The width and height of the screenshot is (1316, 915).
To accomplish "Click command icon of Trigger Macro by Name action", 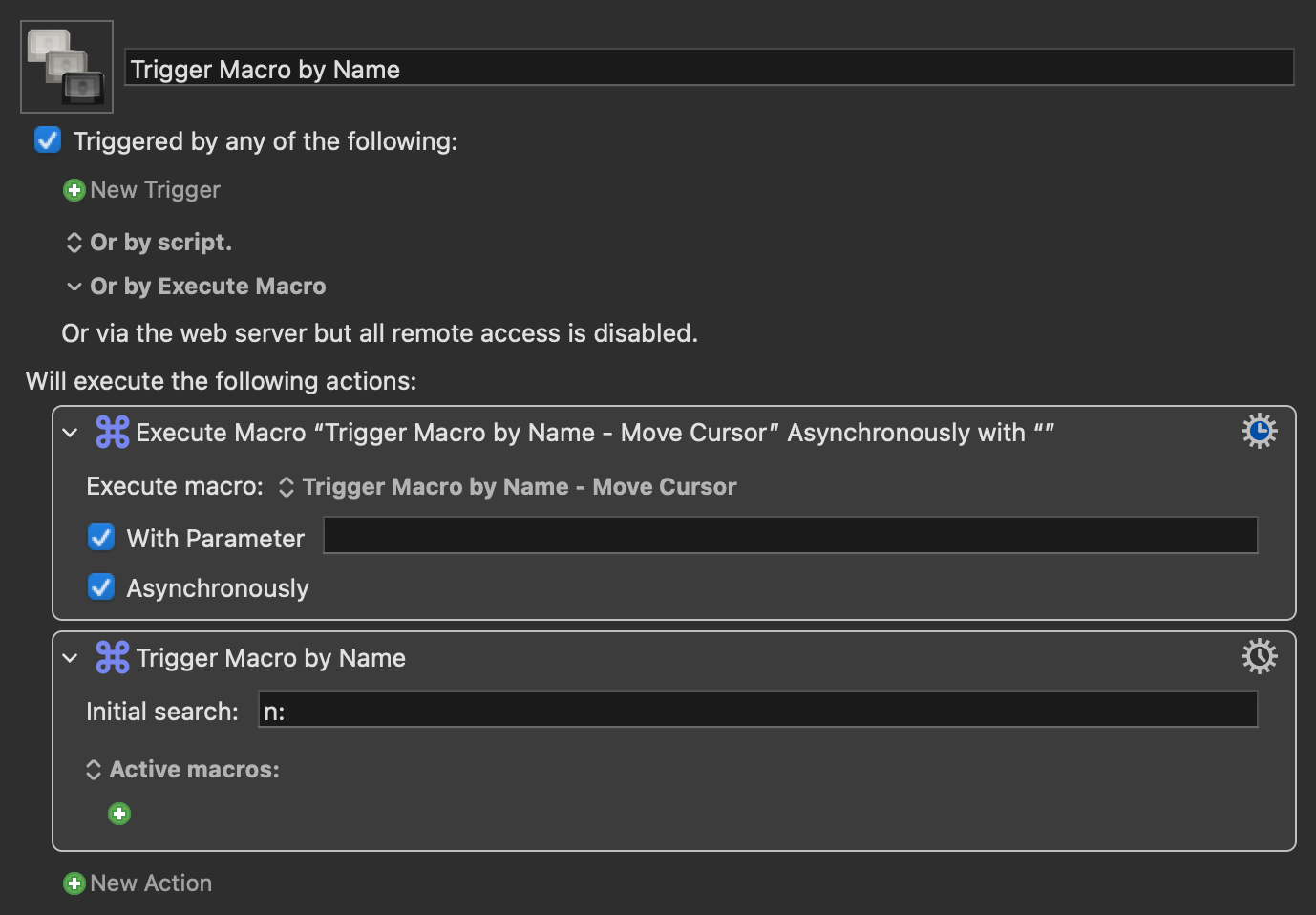I will [x=113, y=658].
